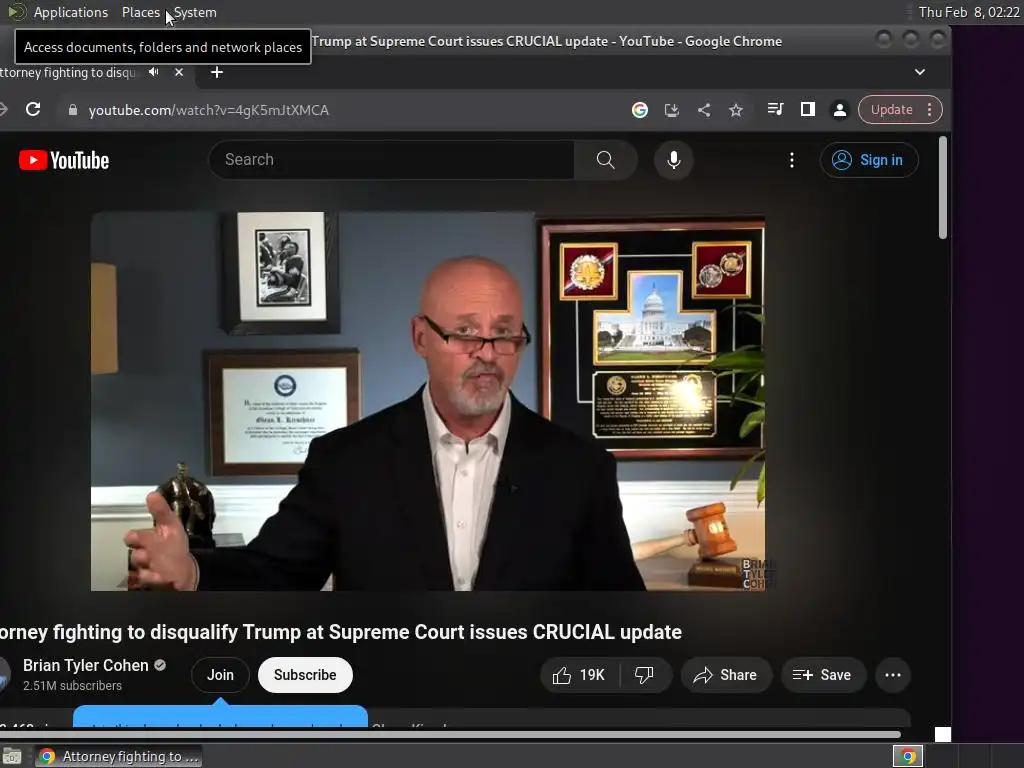Image resolution: width=1024 pixels, height=768 pixels.
Task: Open the Chrome three-dot menu beside Update
Action: click(930, 110)
